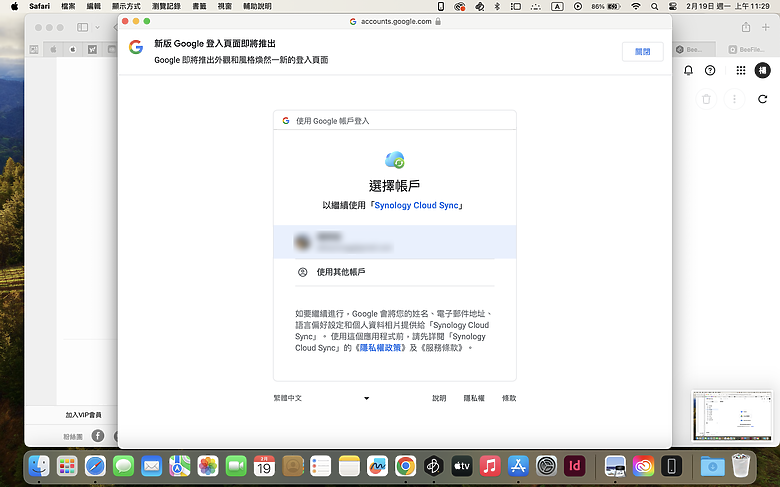Open Google Chrome from the Dock
The image size is (780, 487).
point(405,466)
